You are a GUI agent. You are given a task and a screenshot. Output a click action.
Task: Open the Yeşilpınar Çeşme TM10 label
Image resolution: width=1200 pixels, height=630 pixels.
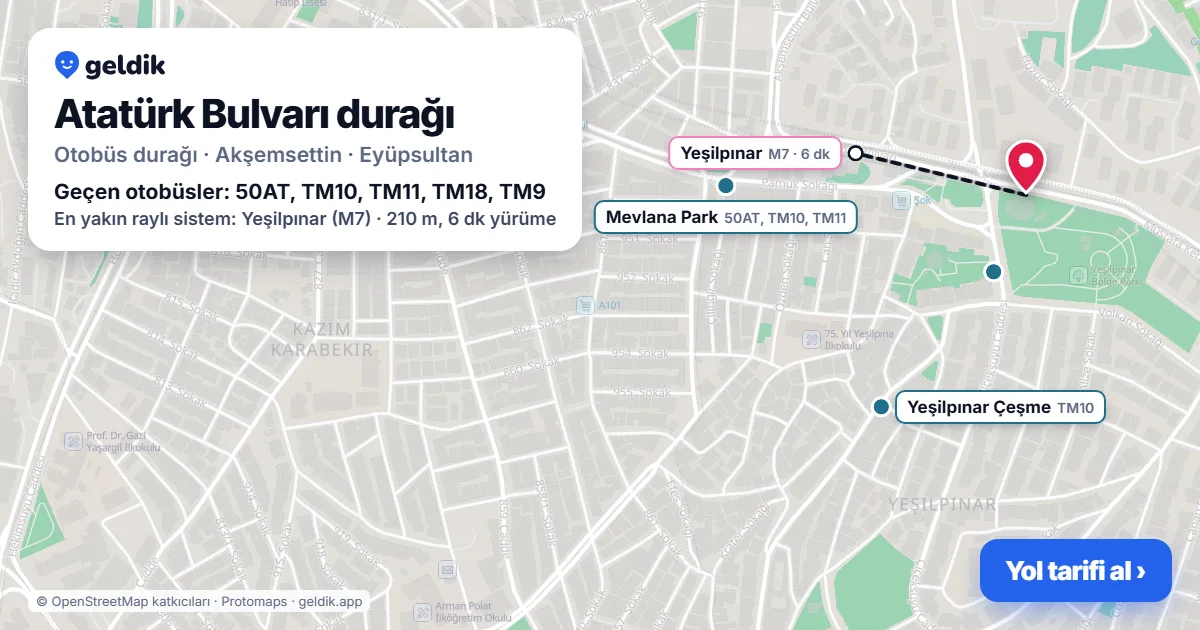click(x=1000, y=407)
